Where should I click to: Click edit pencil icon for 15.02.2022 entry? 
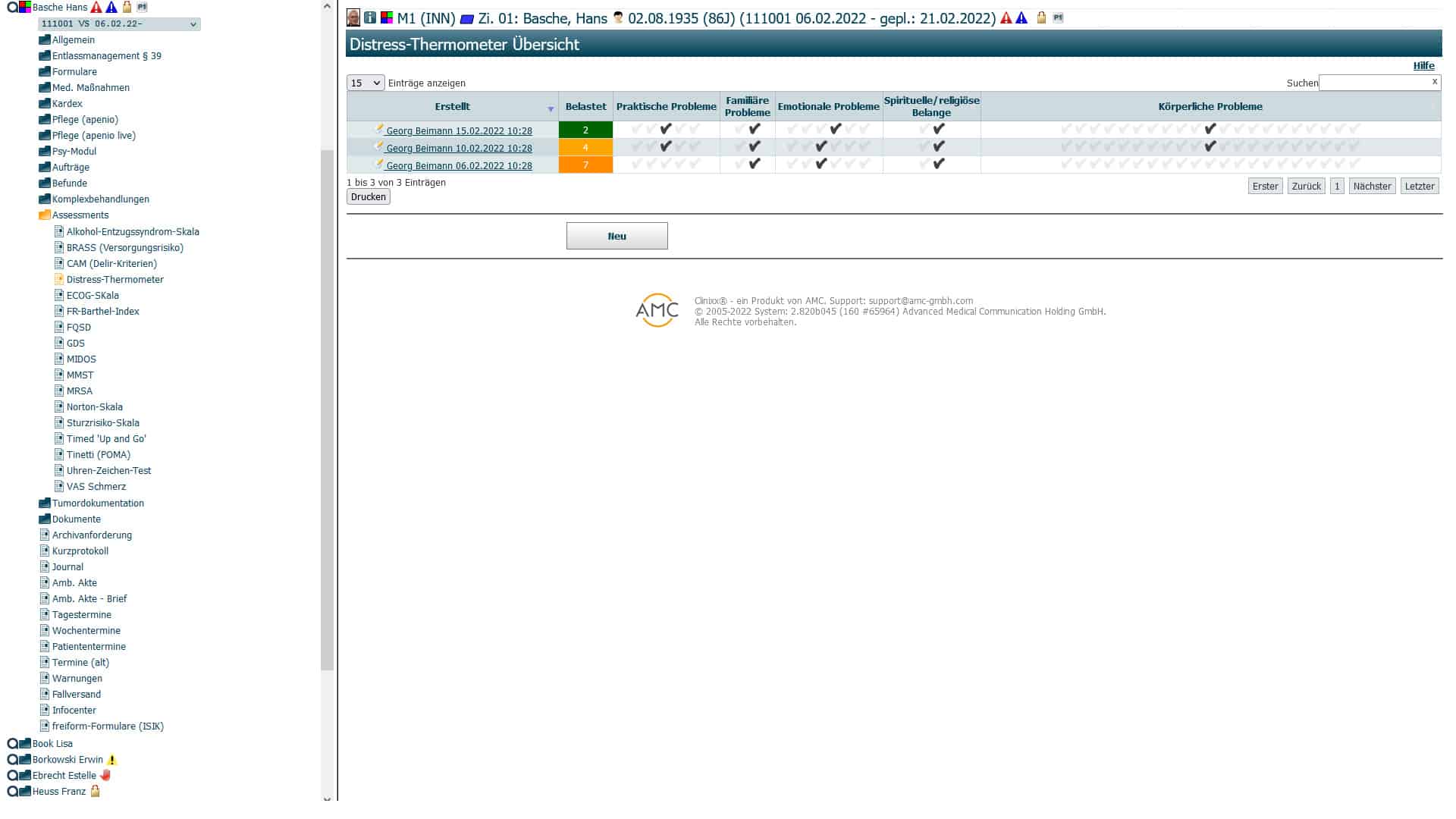click(379, 129)
